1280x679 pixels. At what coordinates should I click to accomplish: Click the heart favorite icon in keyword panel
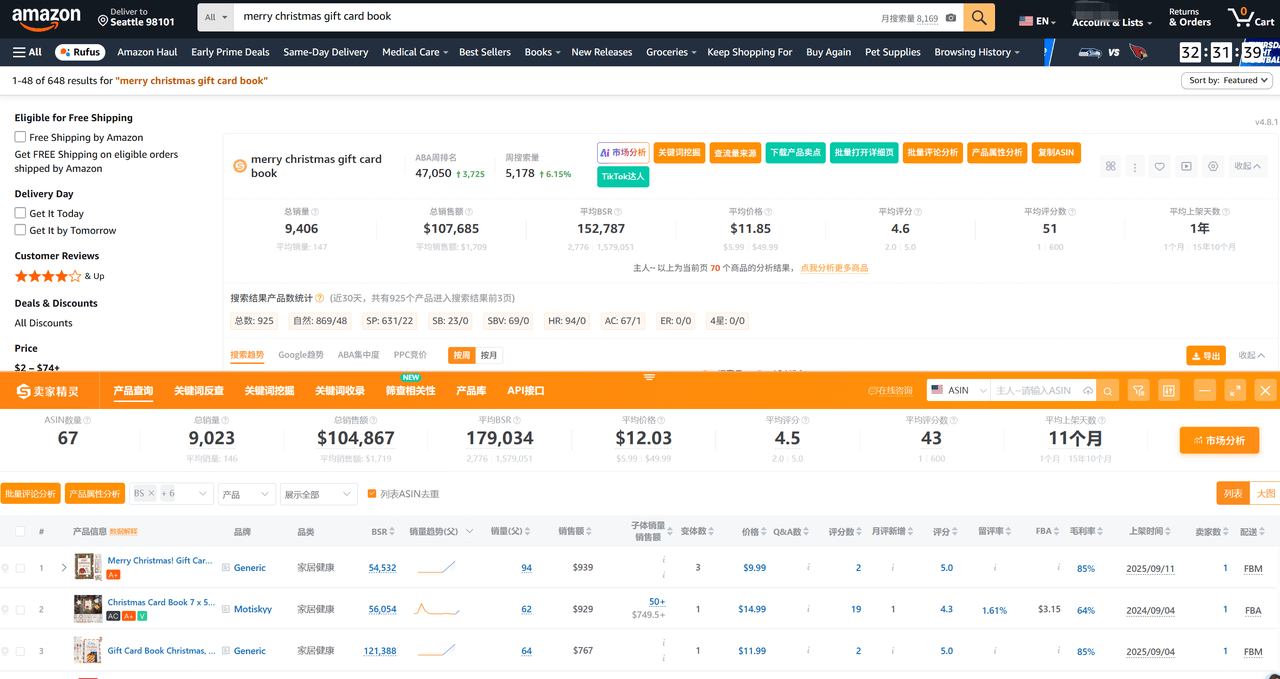[x=1159, y=167]
